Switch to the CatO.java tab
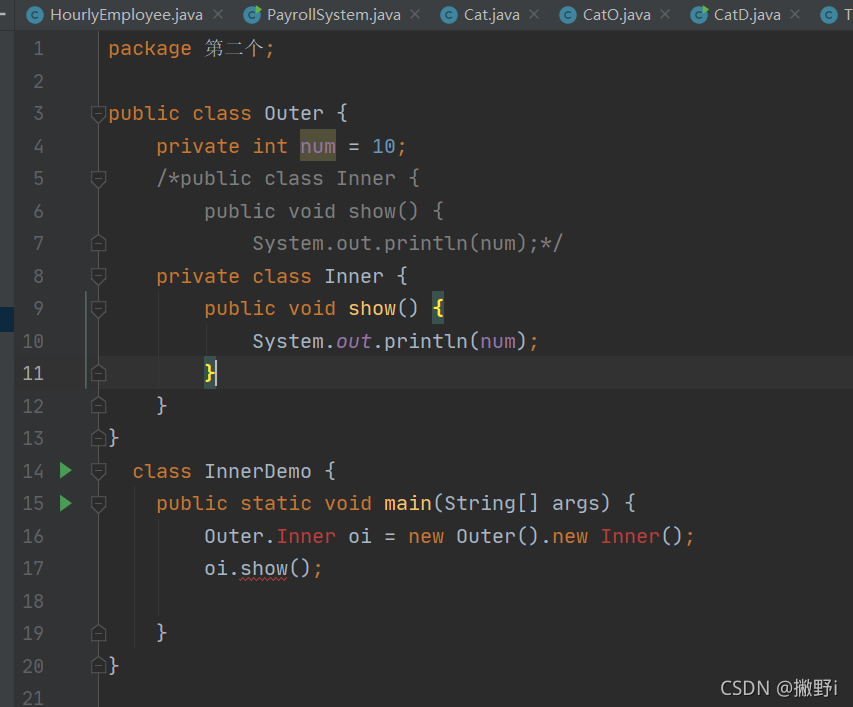 tap(616, 15)
